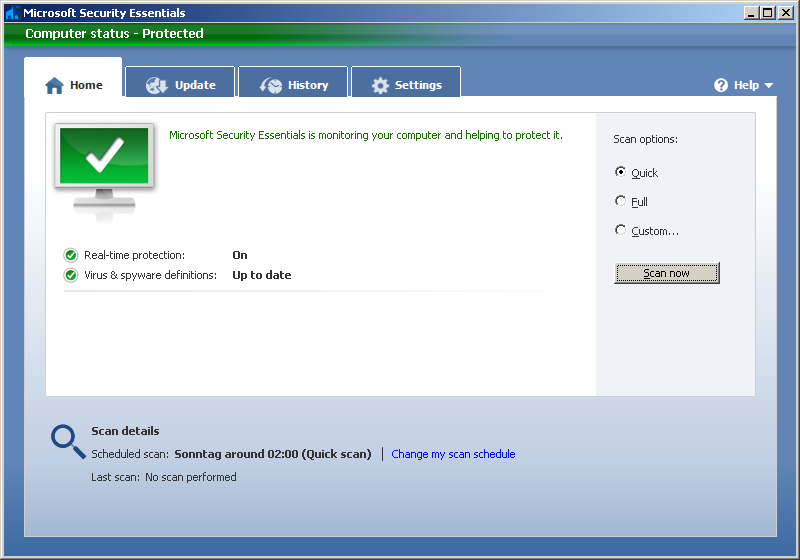Expand the Help dropdown arrow
The width and height of the screenshot is (800, 560).
click(x=769, y=86)
